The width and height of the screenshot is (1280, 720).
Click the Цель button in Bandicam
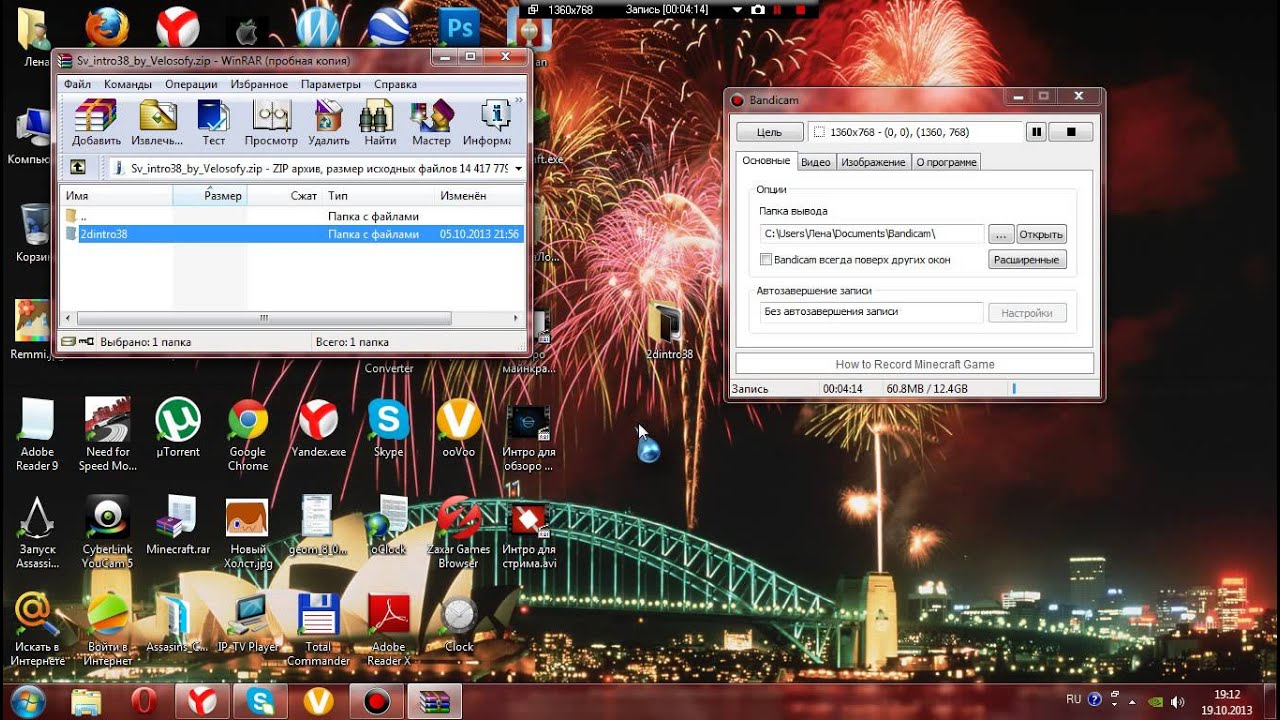click(769, 132)
